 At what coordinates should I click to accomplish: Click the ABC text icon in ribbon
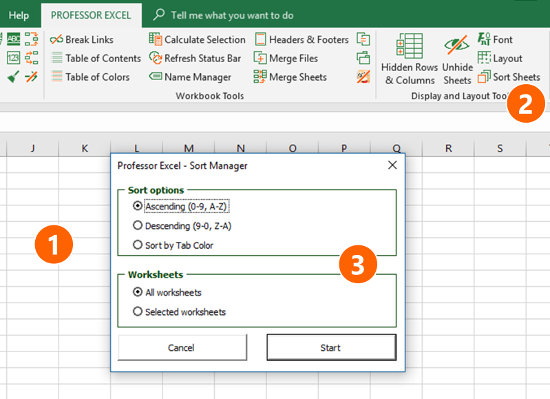(x=13, y=39)
